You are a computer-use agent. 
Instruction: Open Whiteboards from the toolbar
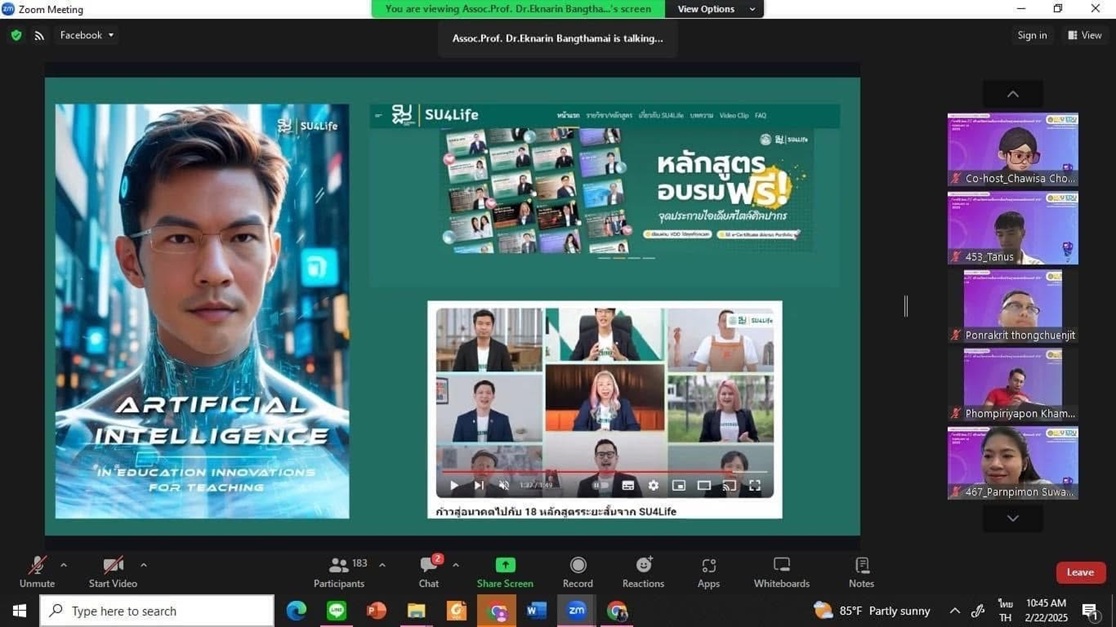coord(781,572)
